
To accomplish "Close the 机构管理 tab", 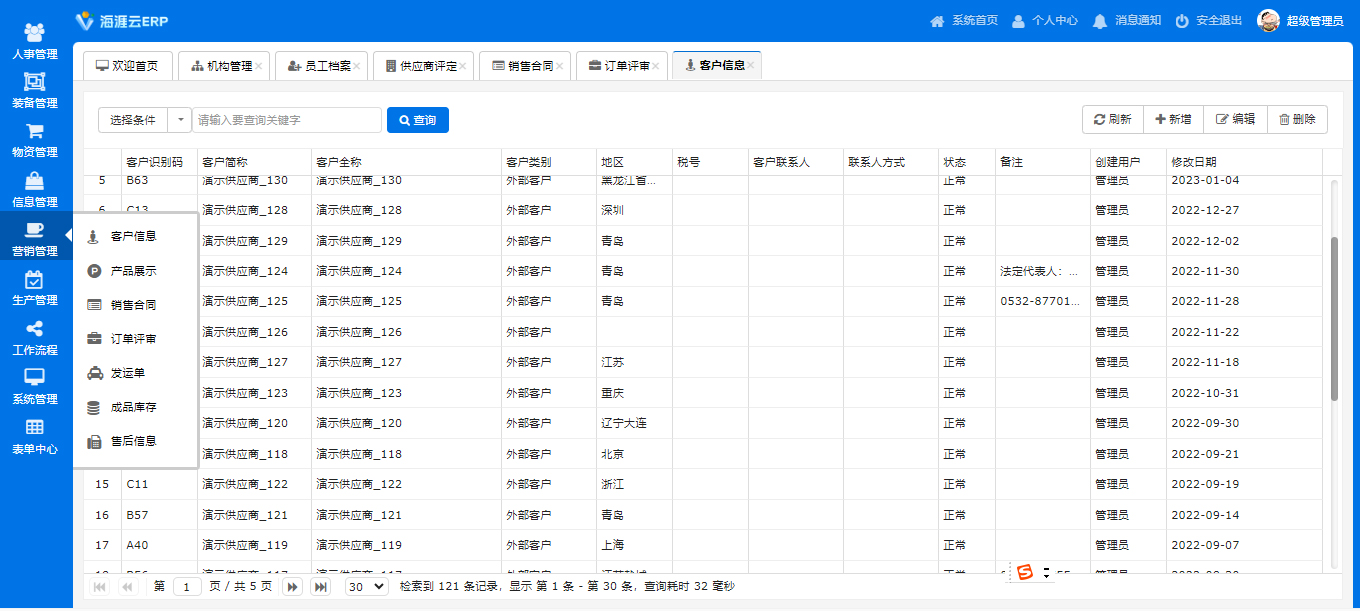I will point(259,66).
